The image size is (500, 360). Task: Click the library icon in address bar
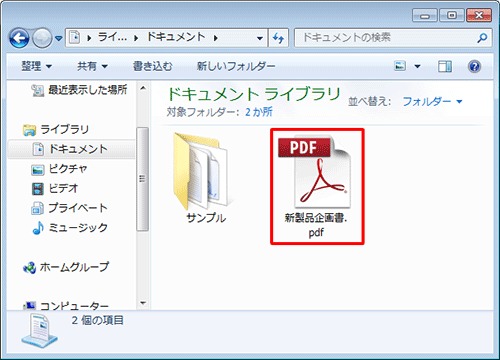click(x=75, y=38)
